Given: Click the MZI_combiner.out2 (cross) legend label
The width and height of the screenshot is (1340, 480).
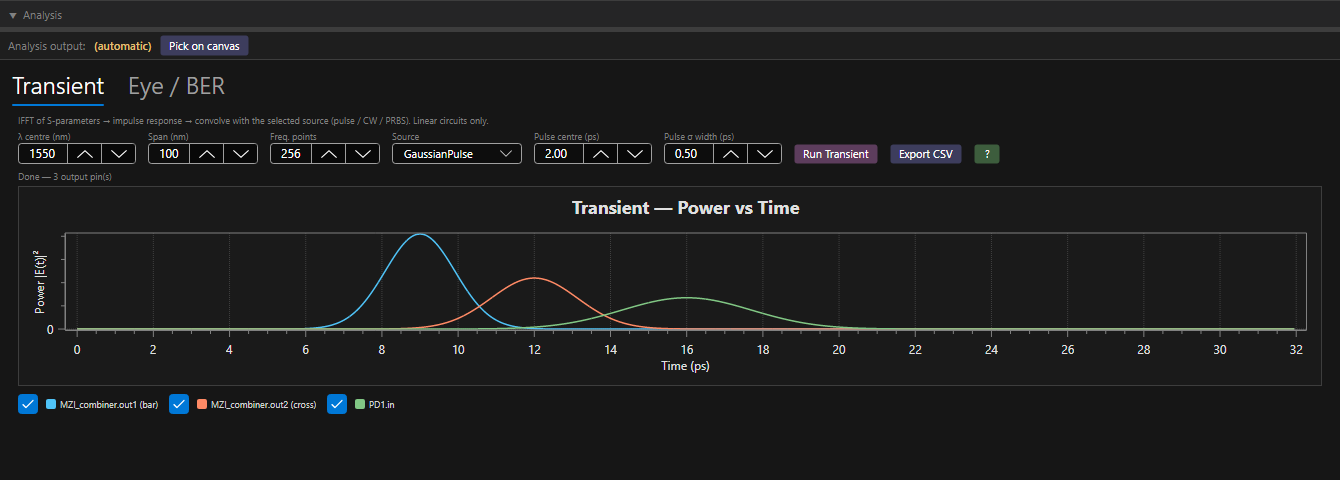Looking at the screenshot, I should (264, 404).
